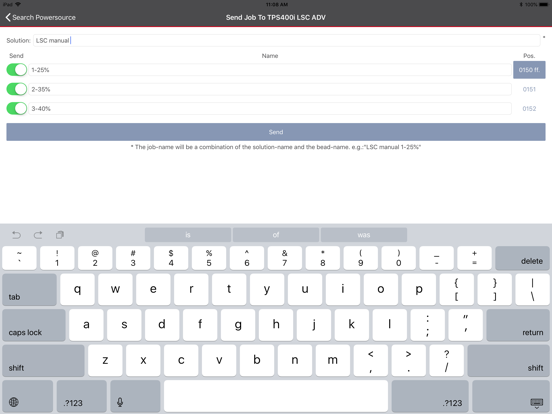Viewport: 552px width, 414px height.
Task: Tap the minus underscore key
Action: coord(437,258)
